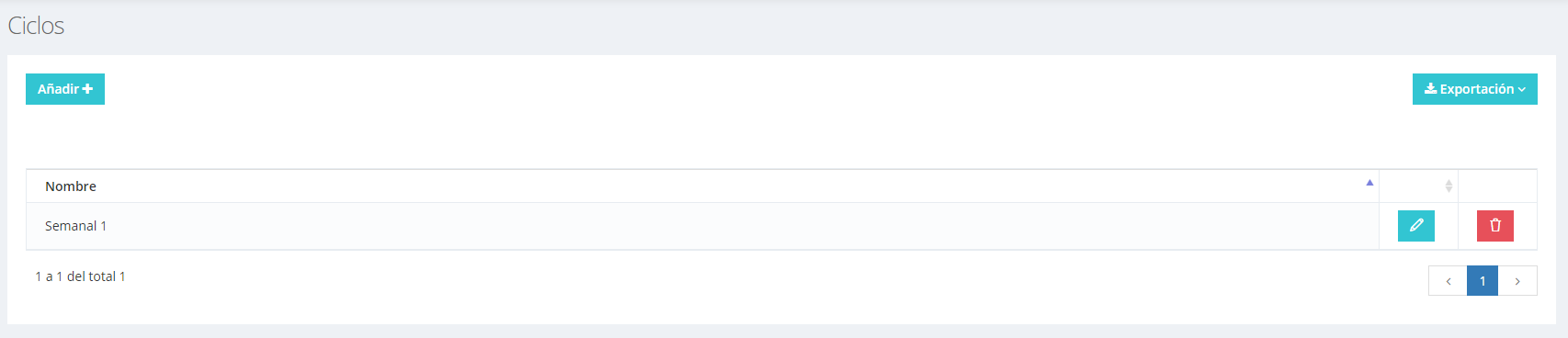Click the download icon next to Exportación
Viewport: 1568px width, 338px height.
click(x=1430, y=89)
